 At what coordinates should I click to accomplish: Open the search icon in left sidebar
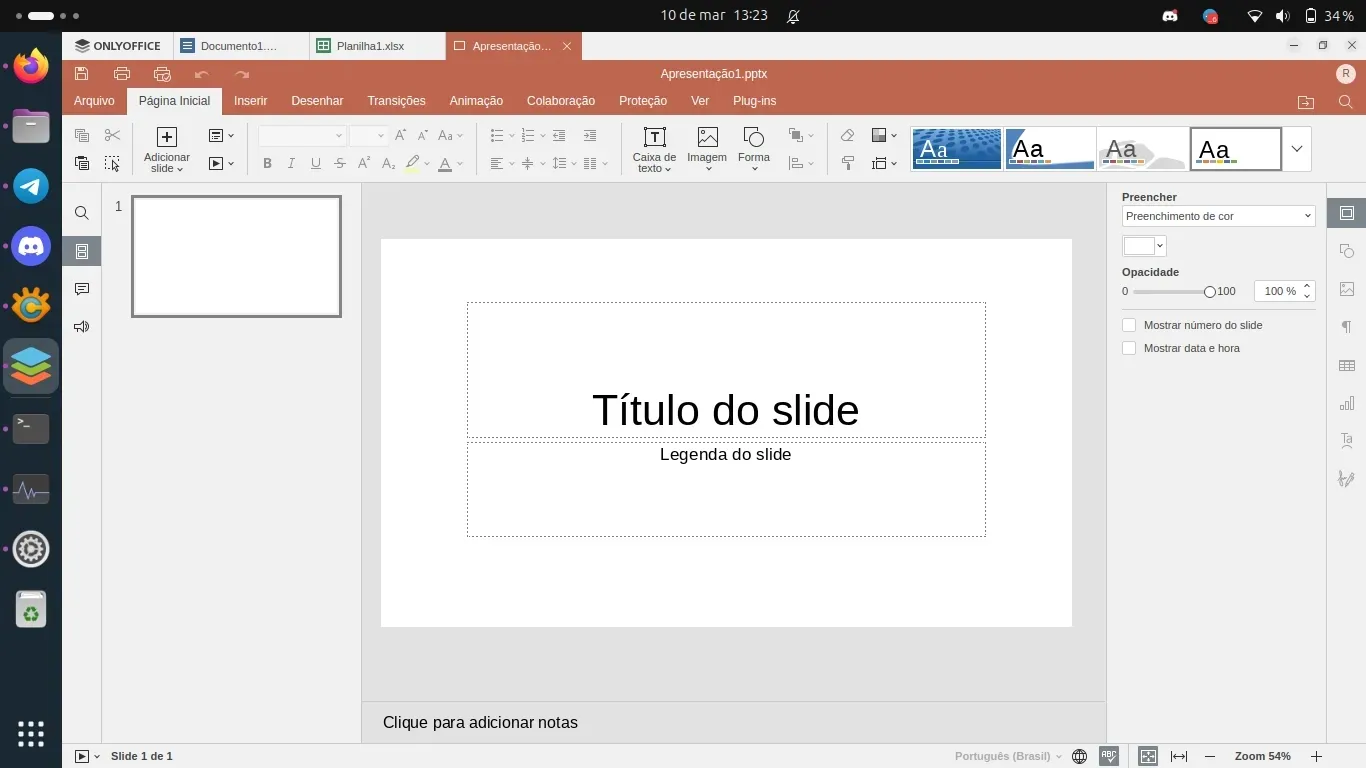82,213
